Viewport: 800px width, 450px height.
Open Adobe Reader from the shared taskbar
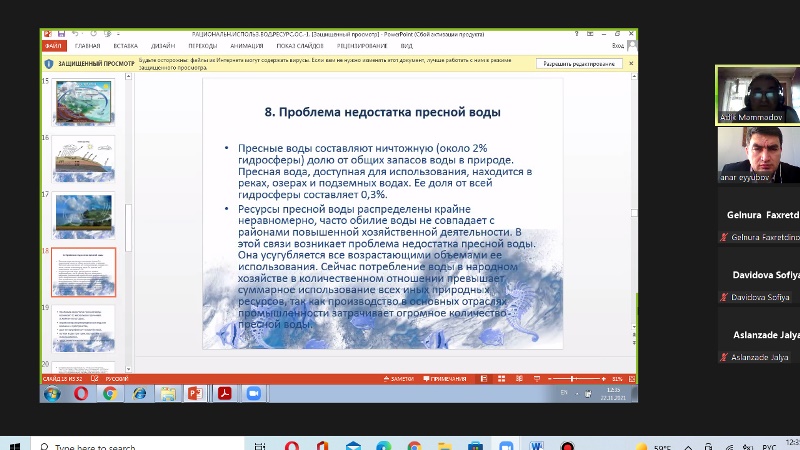click(x=225, y=393)
